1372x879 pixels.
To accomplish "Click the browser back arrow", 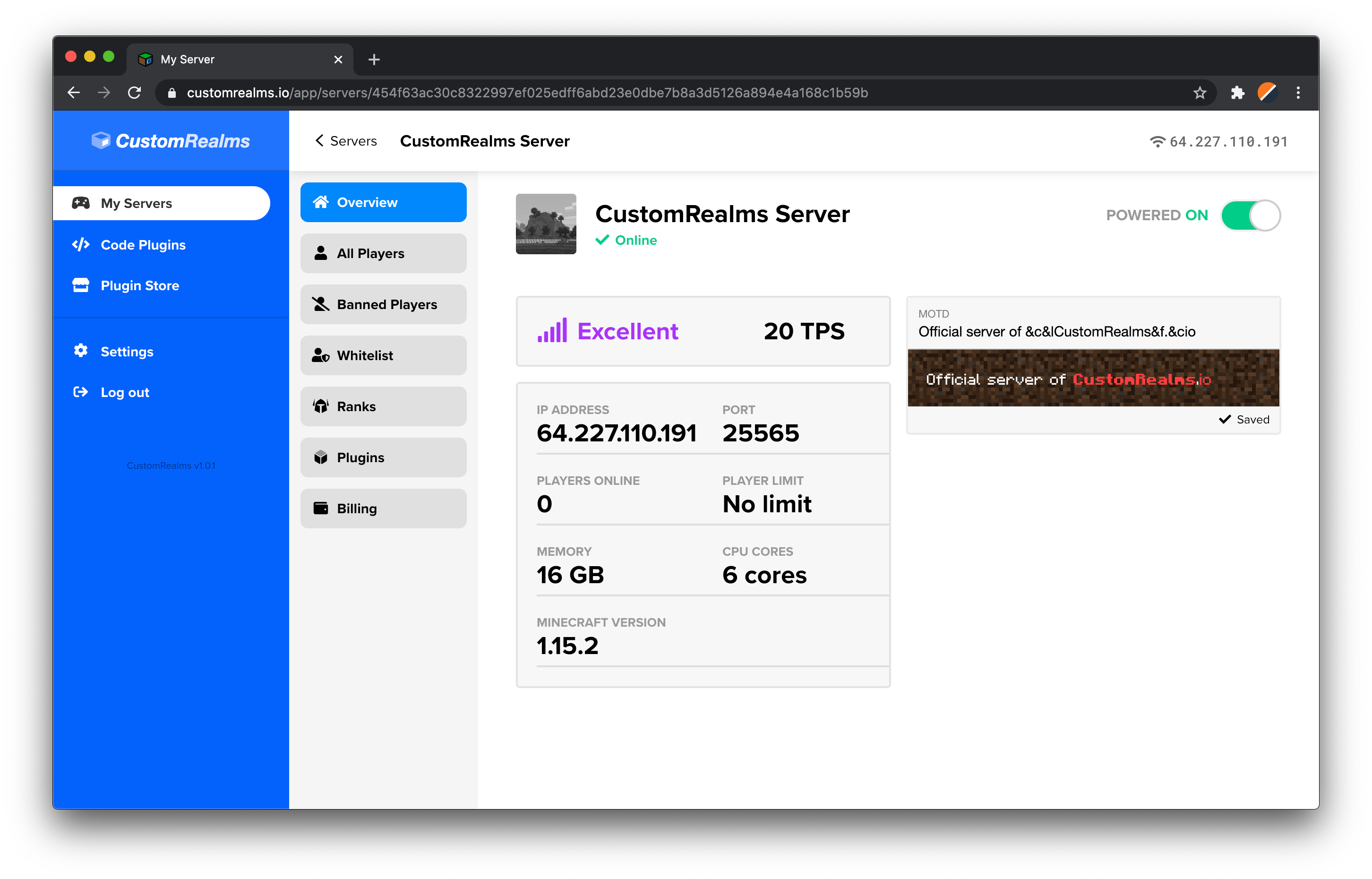I will coord(74,93).
